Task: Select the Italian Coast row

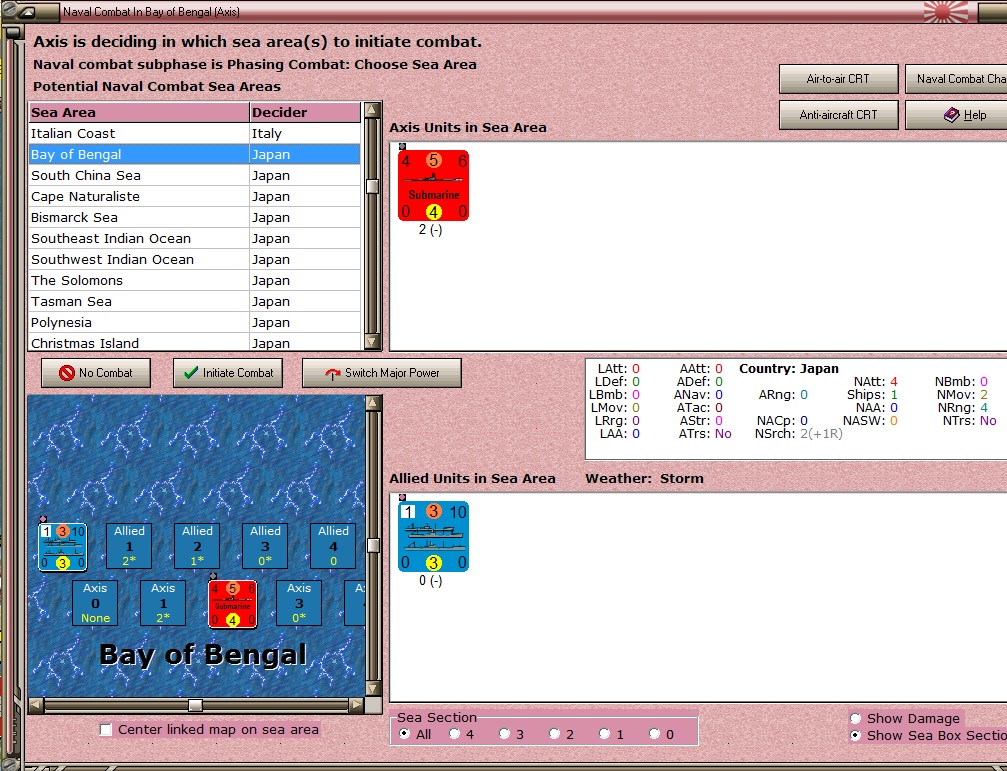Action: click(x=195, y=134)
